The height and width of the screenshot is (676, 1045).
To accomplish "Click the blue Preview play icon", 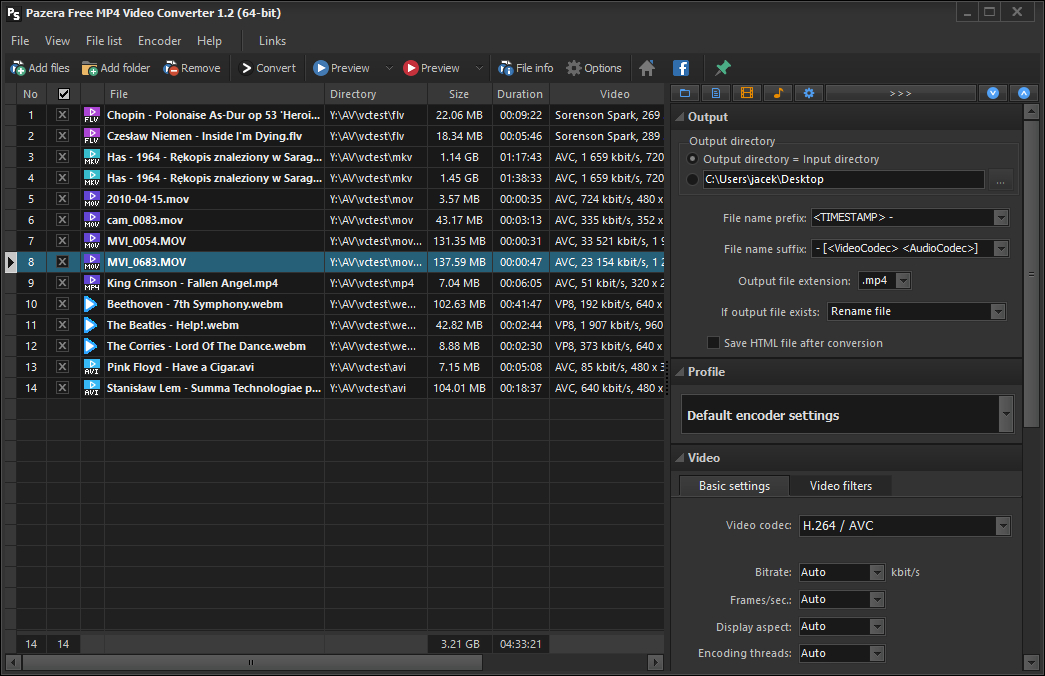I will 321,68.
